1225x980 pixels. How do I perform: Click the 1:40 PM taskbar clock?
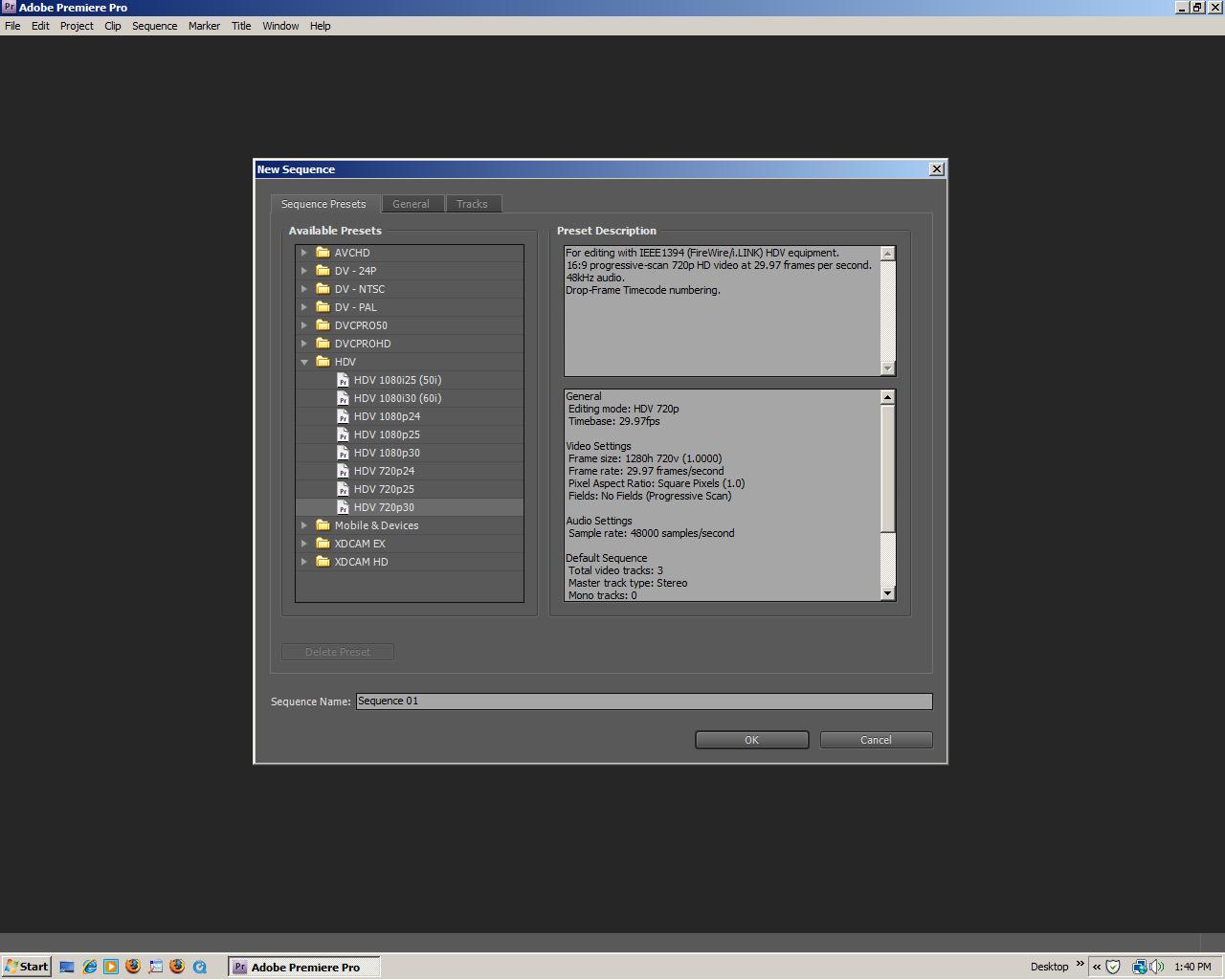pyautogui.click(x=1192, y=967)
